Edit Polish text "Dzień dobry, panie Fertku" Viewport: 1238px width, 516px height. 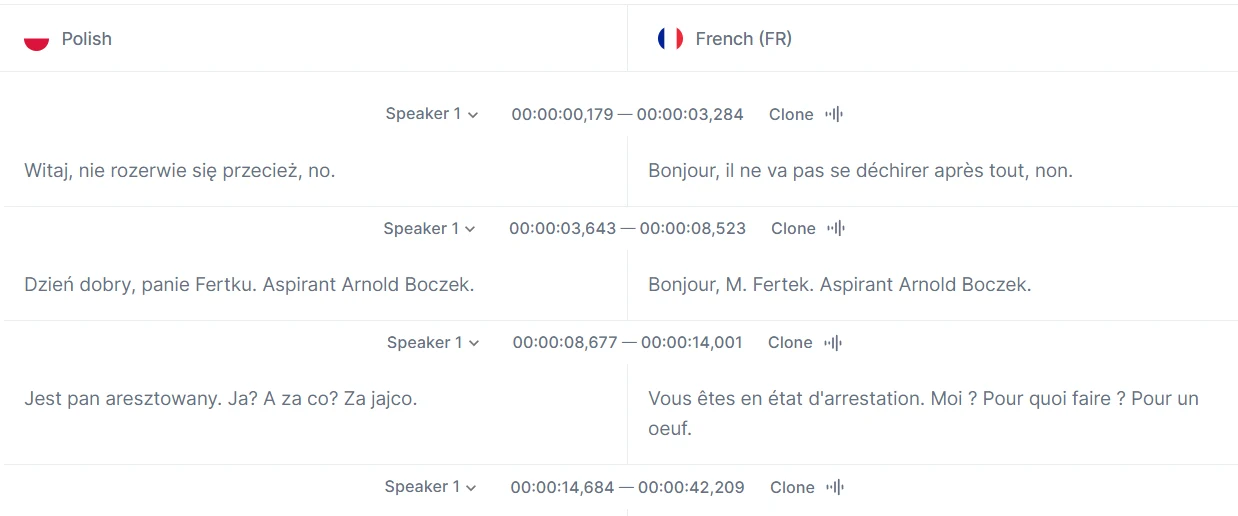[249, 285]
